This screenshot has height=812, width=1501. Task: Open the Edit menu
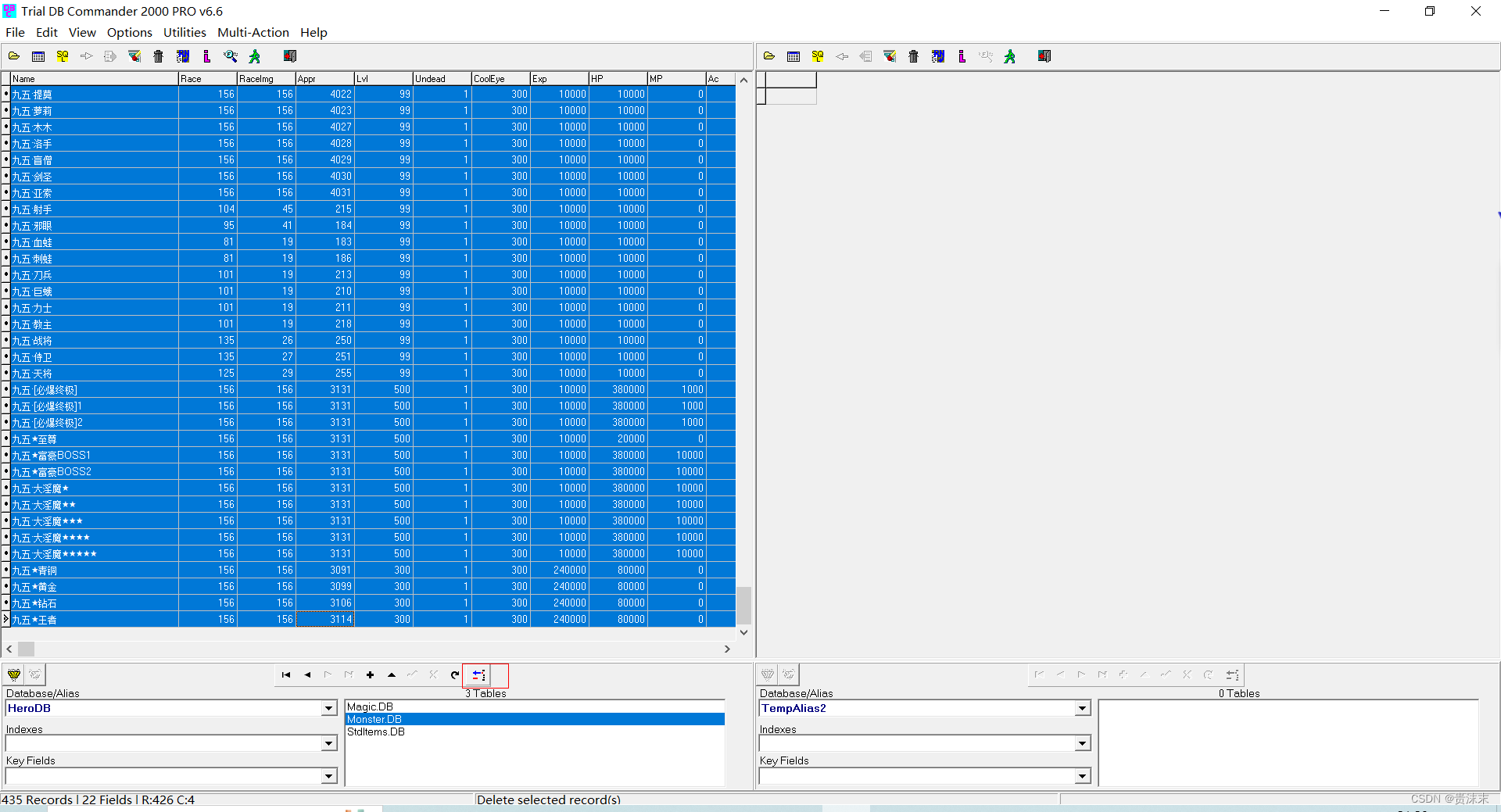(47, 33)
